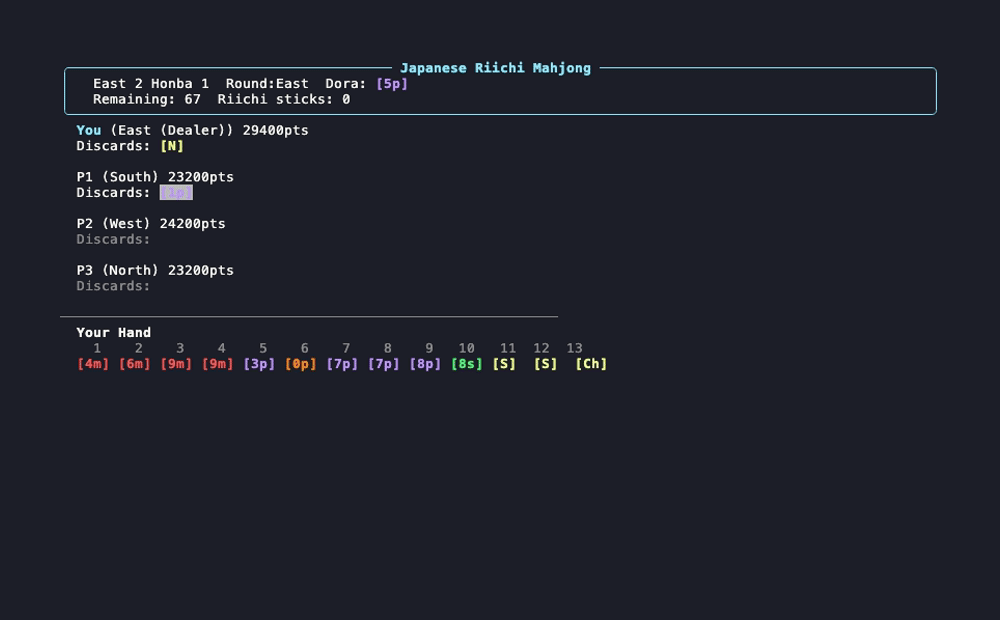Image resolution: width=1000 pixels, height=620 pixels.
Task: Click the Japanese Riichi Mahjong title
Action: (496, 68)
